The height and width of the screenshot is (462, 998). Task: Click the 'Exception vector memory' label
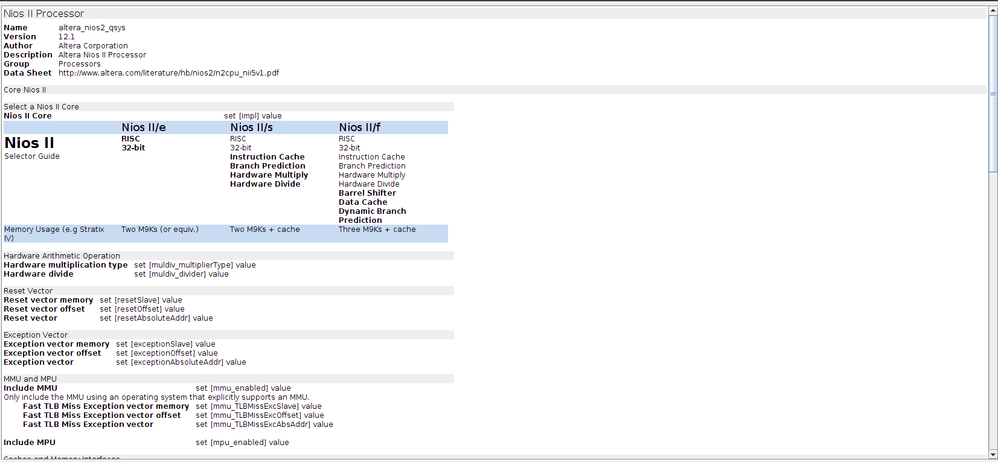[57, 344]
